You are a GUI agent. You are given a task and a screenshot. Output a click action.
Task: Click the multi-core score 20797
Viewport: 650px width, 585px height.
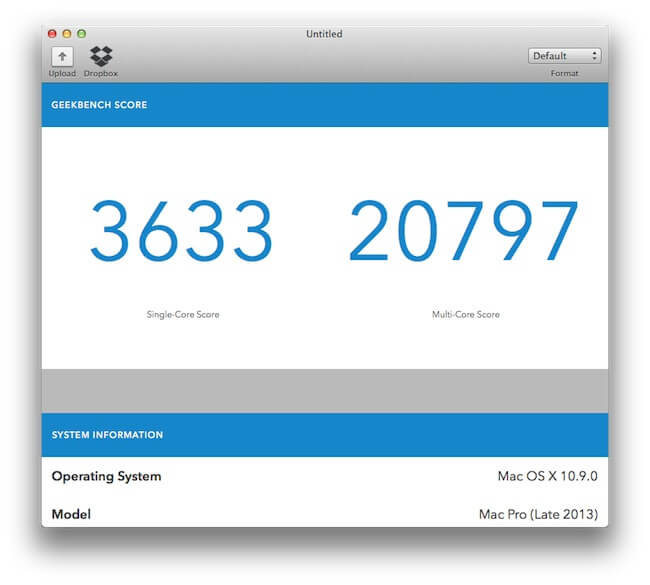pos(463,231)
